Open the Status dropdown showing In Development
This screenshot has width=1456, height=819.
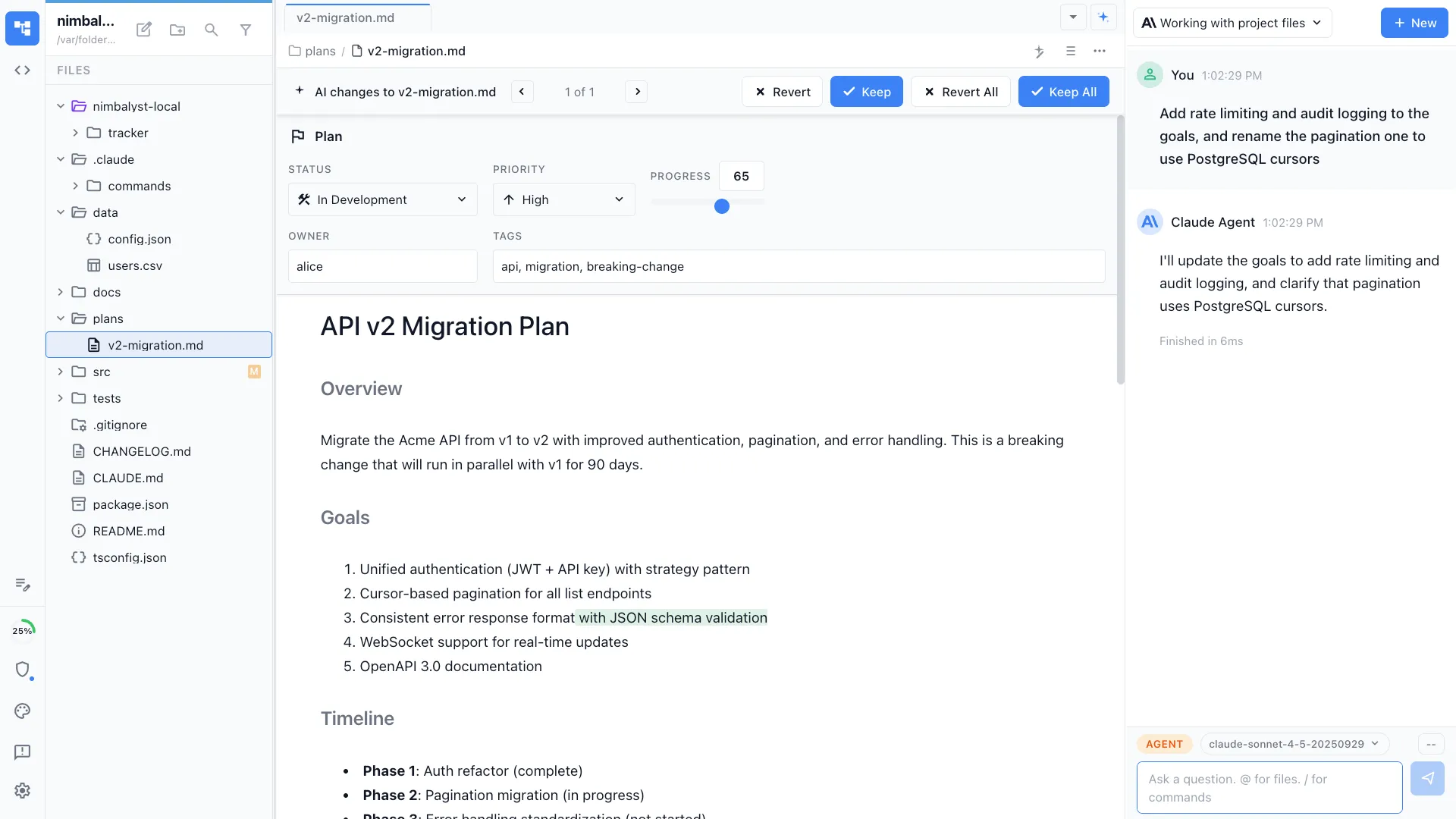click(x=382, y=199)
